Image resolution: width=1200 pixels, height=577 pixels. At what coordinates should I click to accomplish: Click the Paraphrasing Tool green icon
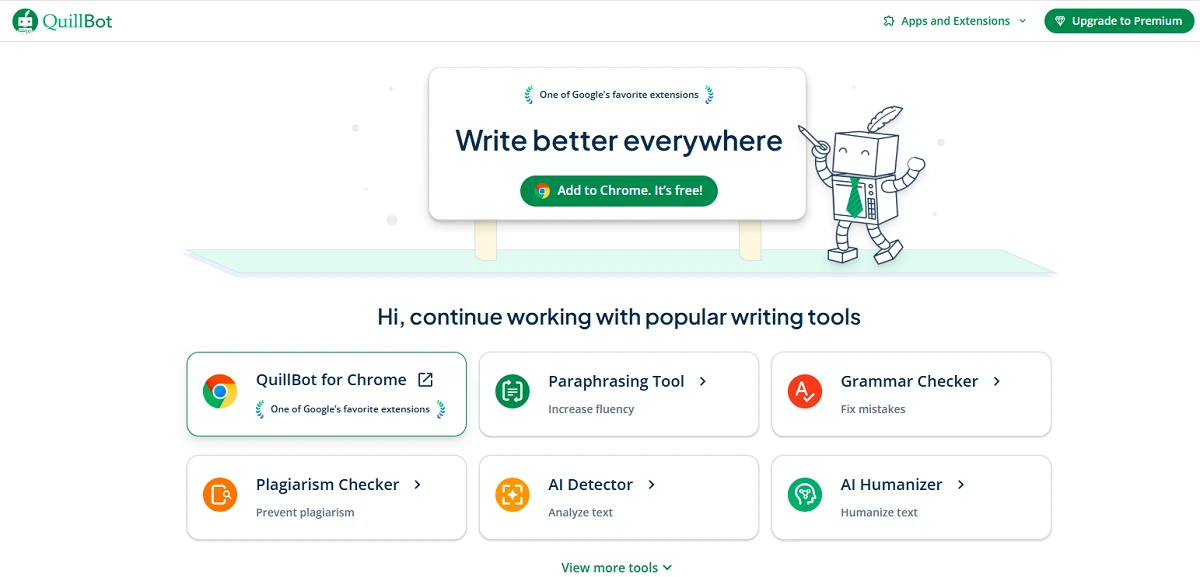pyautogui.click(x=512, y=392)
